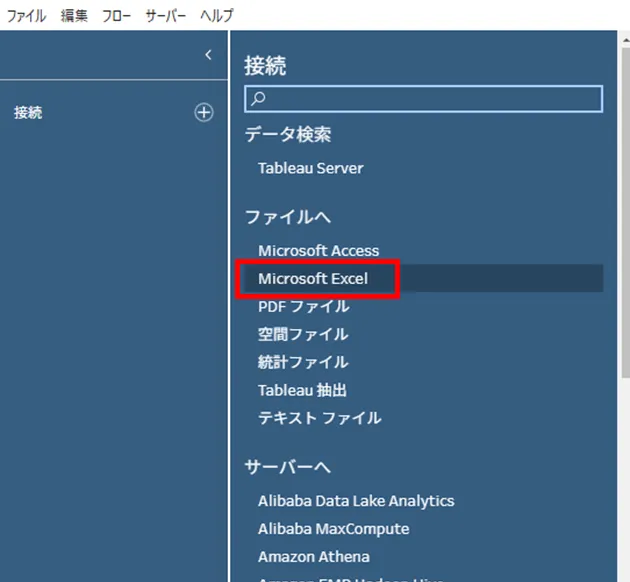Select Tableau Server connection
Screen dimensions: 630x582
point(310,168)
